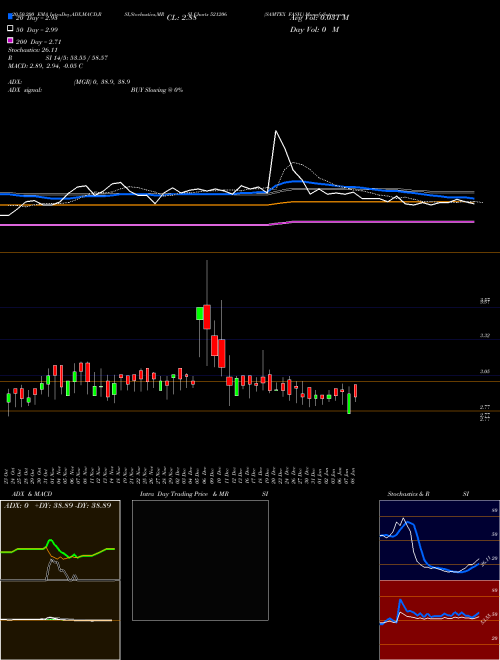Viewport: 500px width, 660px height.
Task: Click the 3.05 price axis label
Action: pyautogui.click(x=485, y=372)
